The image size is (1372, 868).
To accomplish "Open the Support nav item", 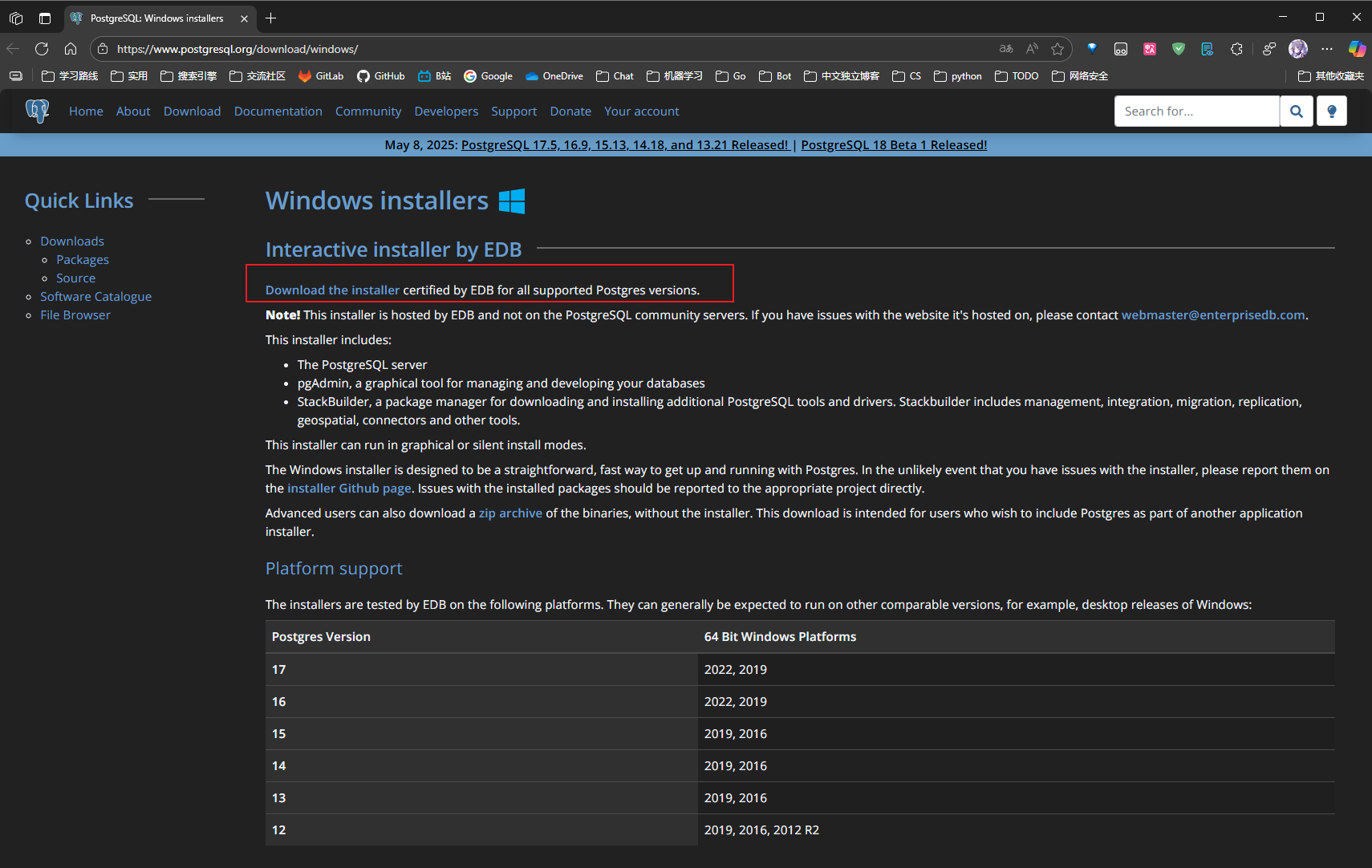I will (514, 112).
